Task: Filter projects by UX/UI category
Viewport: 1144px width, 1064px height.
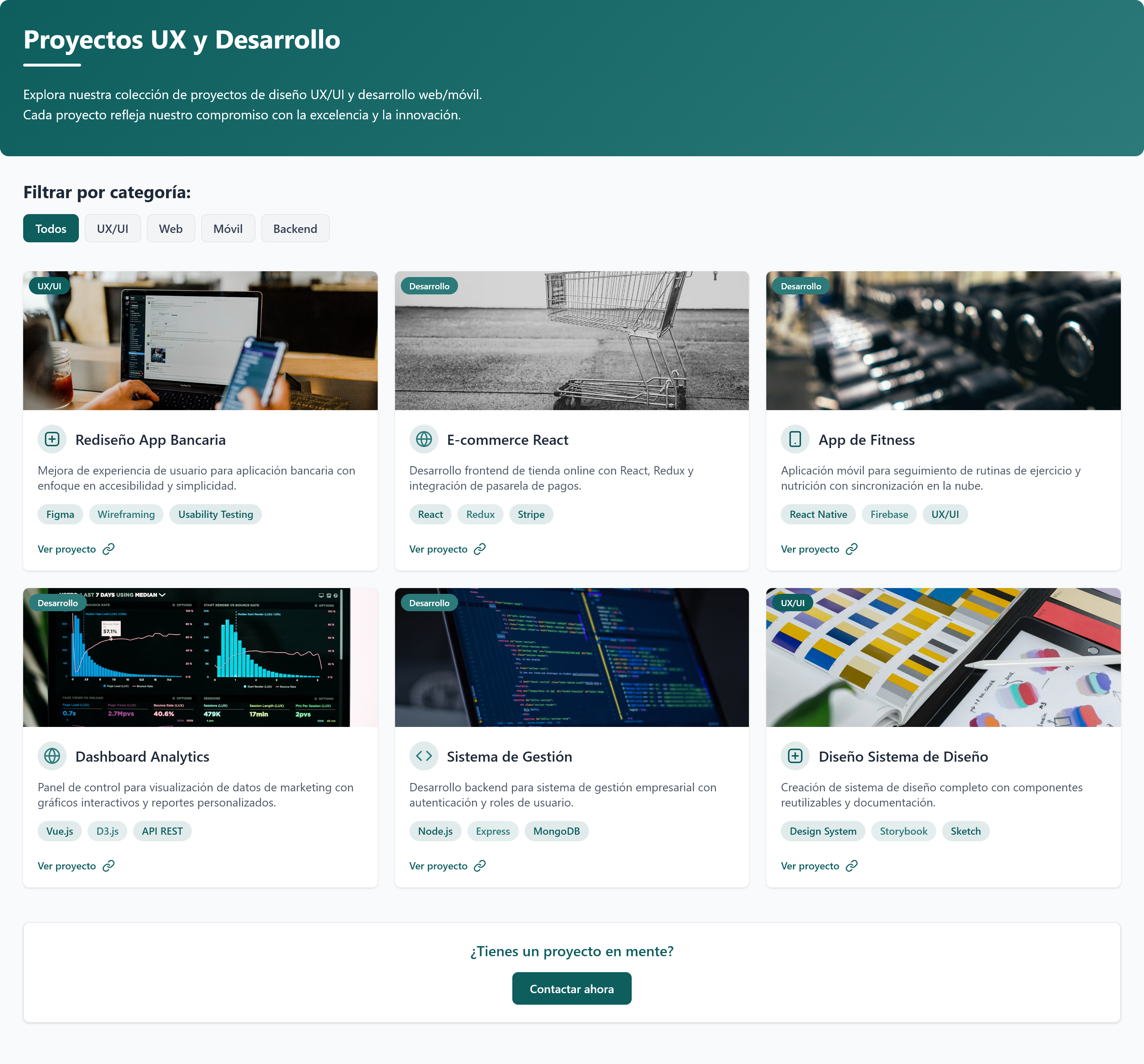Action: pyautogui.click(x=112, y=228)
